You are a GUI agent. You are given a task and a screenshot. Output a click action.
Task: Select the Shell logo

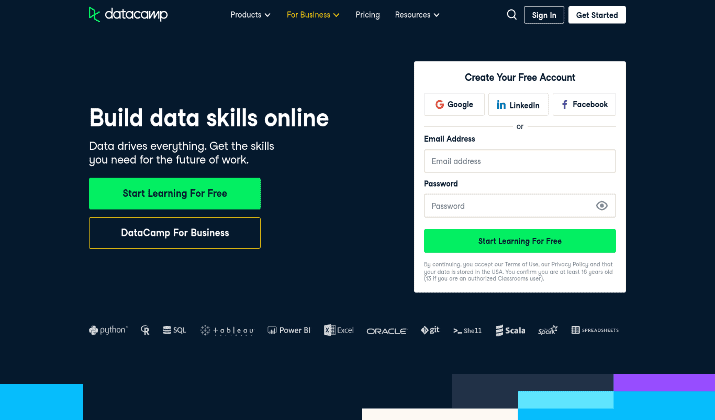467,331
